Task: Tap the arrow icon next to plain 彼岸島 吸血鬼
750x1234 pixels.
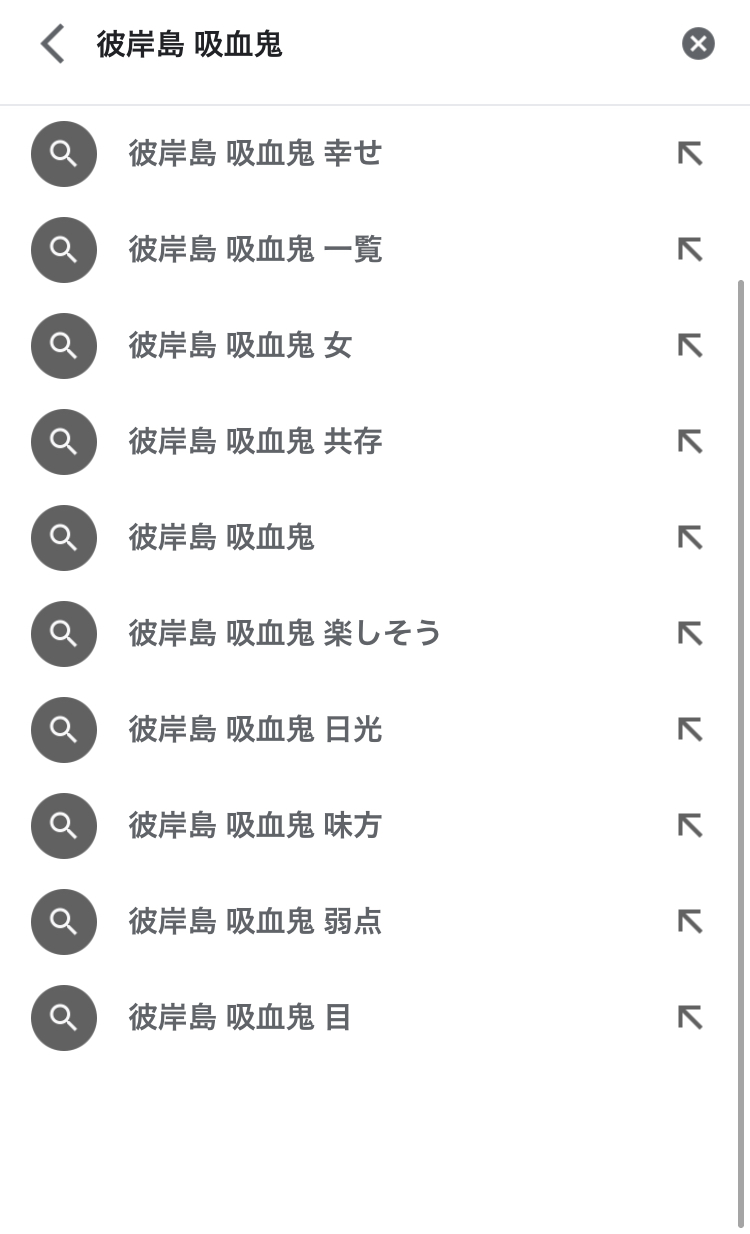Action: pyautogui.click(x=690, y=538)
